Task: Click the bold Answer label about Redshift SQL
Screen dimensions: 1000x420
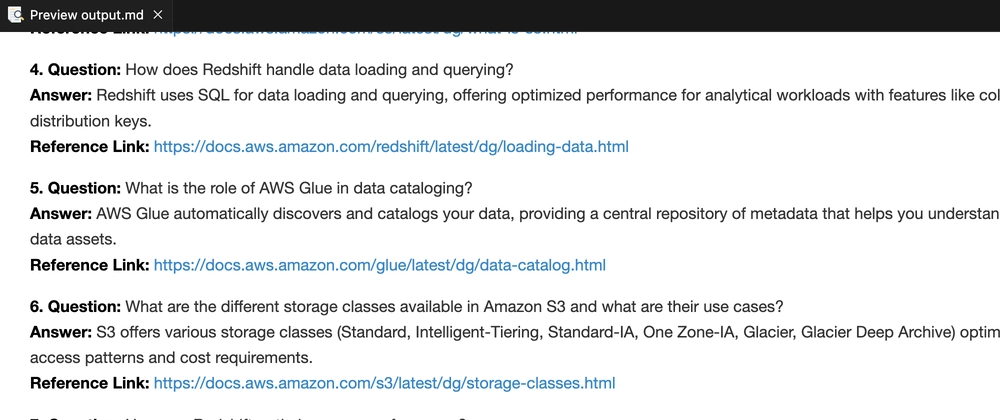Action: [x=61, y=96]
